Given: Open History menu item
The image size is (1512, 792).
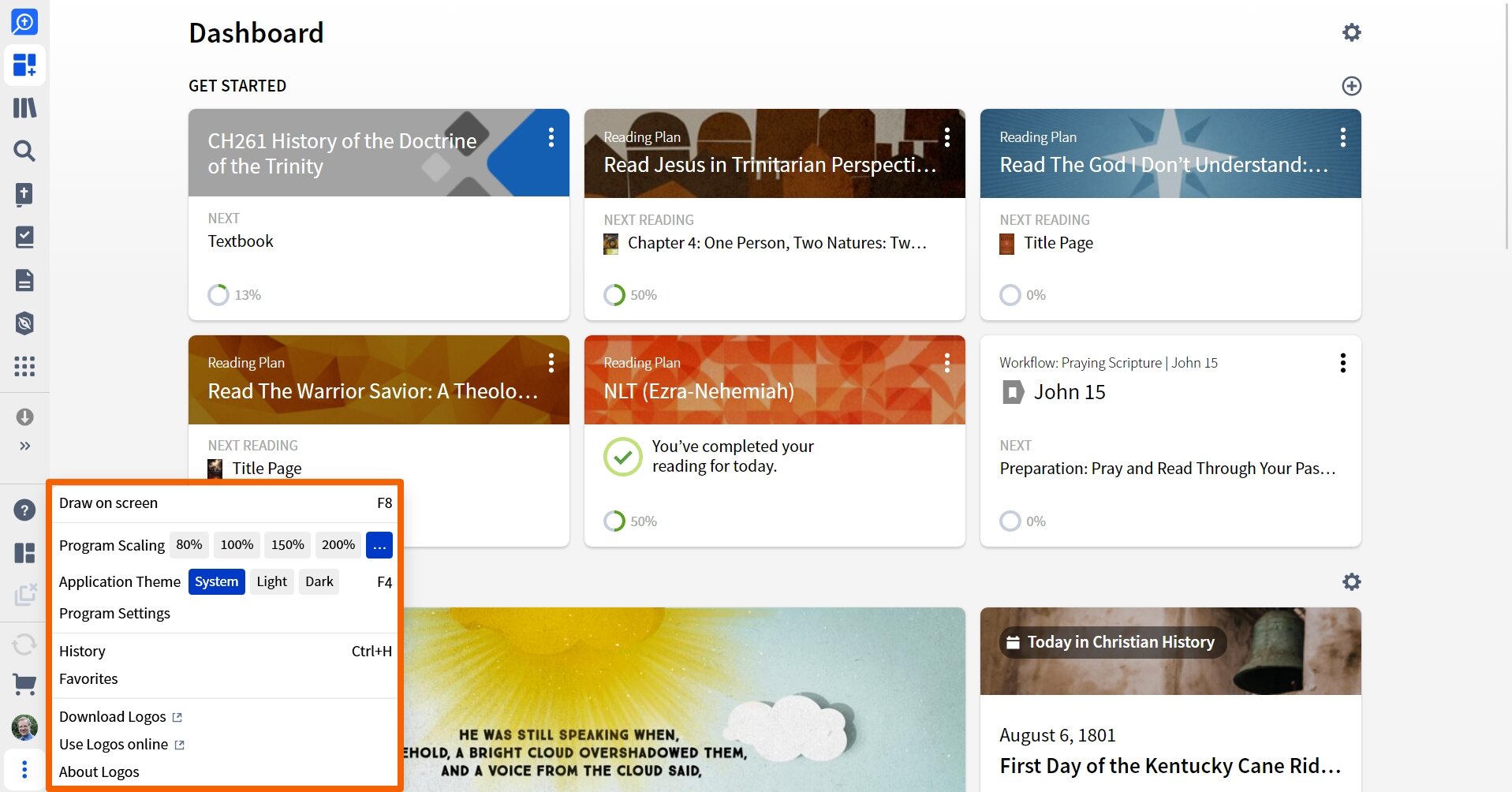Looking at the screenshot, I should pos(225,652).
